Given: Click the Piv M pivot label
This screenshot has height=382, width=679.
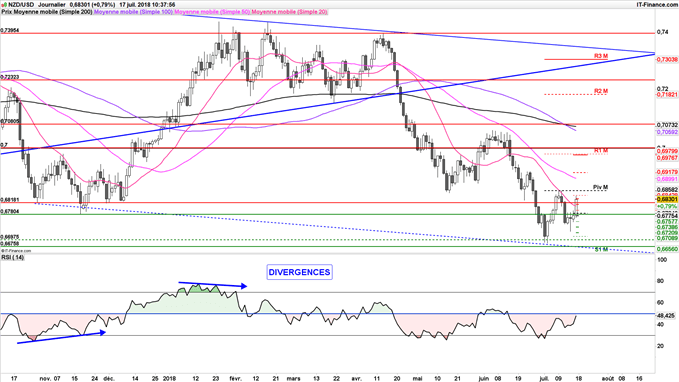Looking at the screenshot, I should coord(600,187).
